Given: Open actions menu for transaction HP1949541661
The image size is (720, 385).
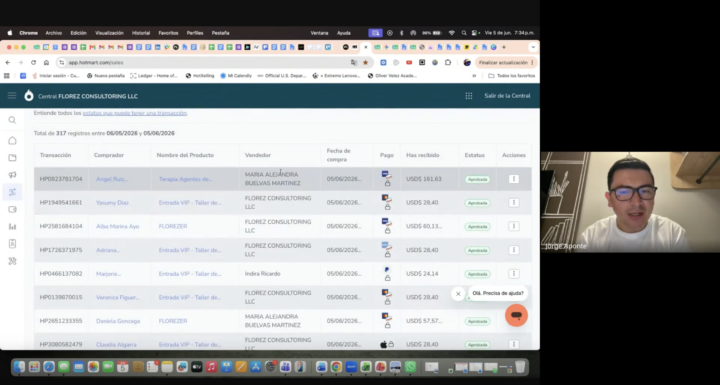Looking at the screenshot, I should click(x=514, y=203).
